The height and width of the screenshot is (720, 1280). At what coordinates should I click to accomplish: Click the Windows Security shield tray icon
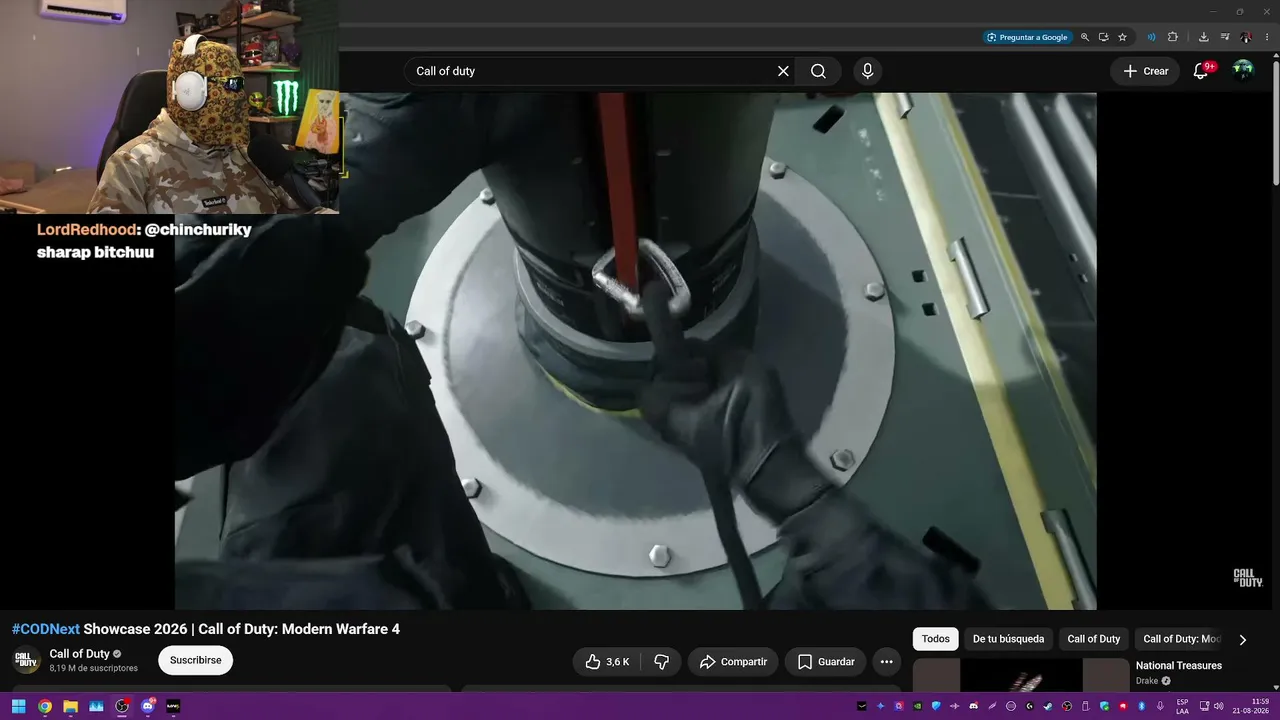click(x=1104, y=706)
